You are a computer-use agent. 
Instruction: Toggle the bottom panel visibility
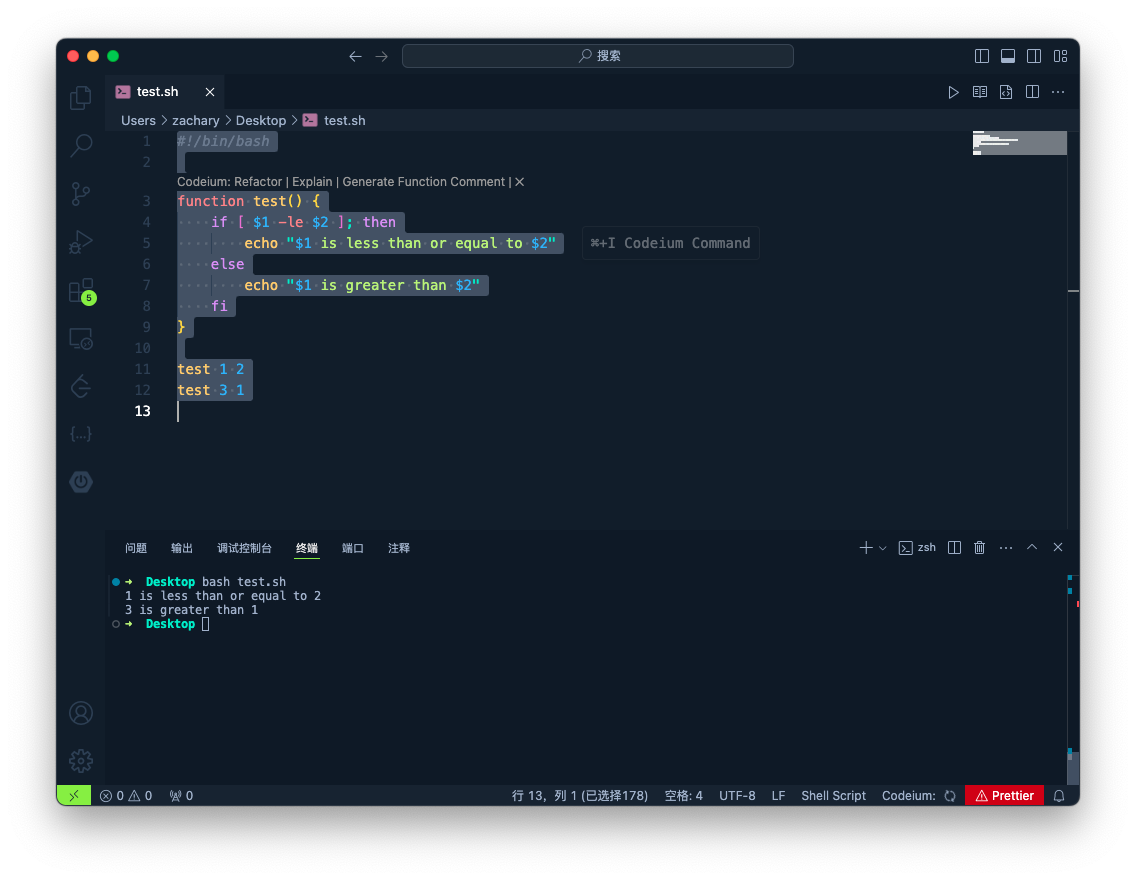tap(1008, 56)
